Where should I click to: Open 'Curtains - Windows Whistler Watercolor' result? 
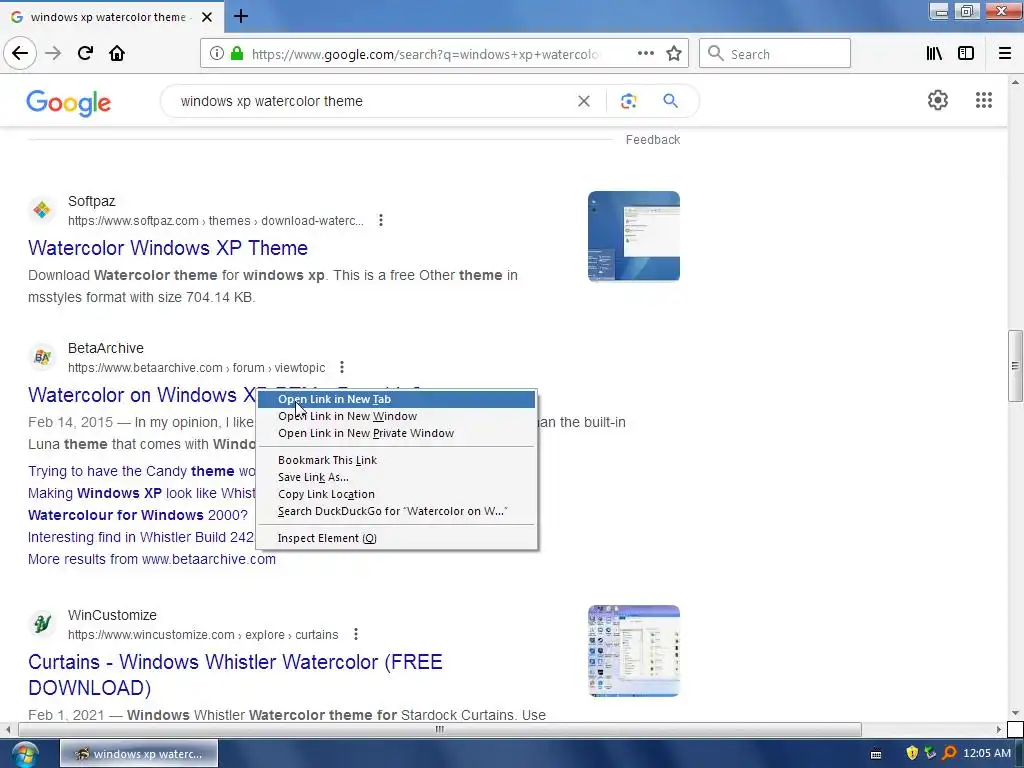(x=235, y=675)
